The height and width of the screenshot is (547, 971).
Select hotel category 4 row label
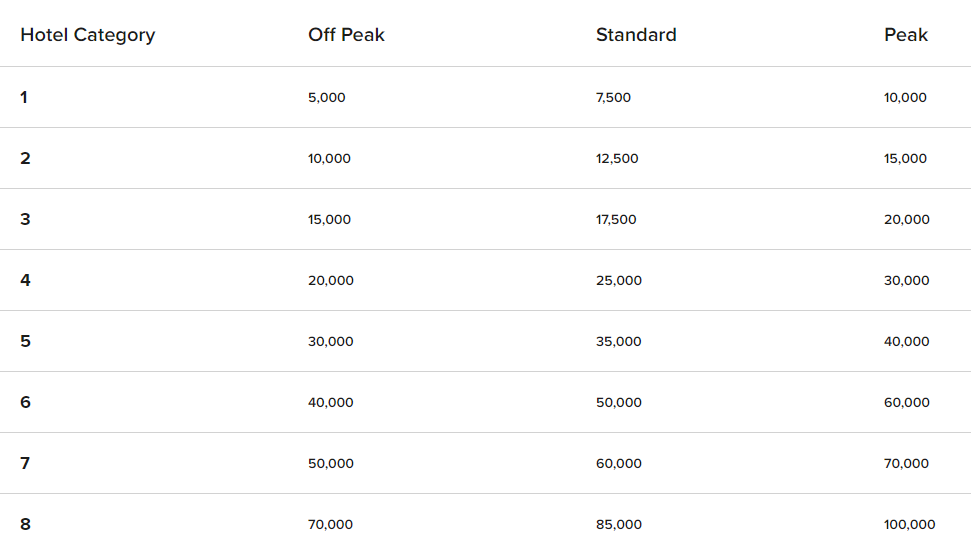coord(25,280)
